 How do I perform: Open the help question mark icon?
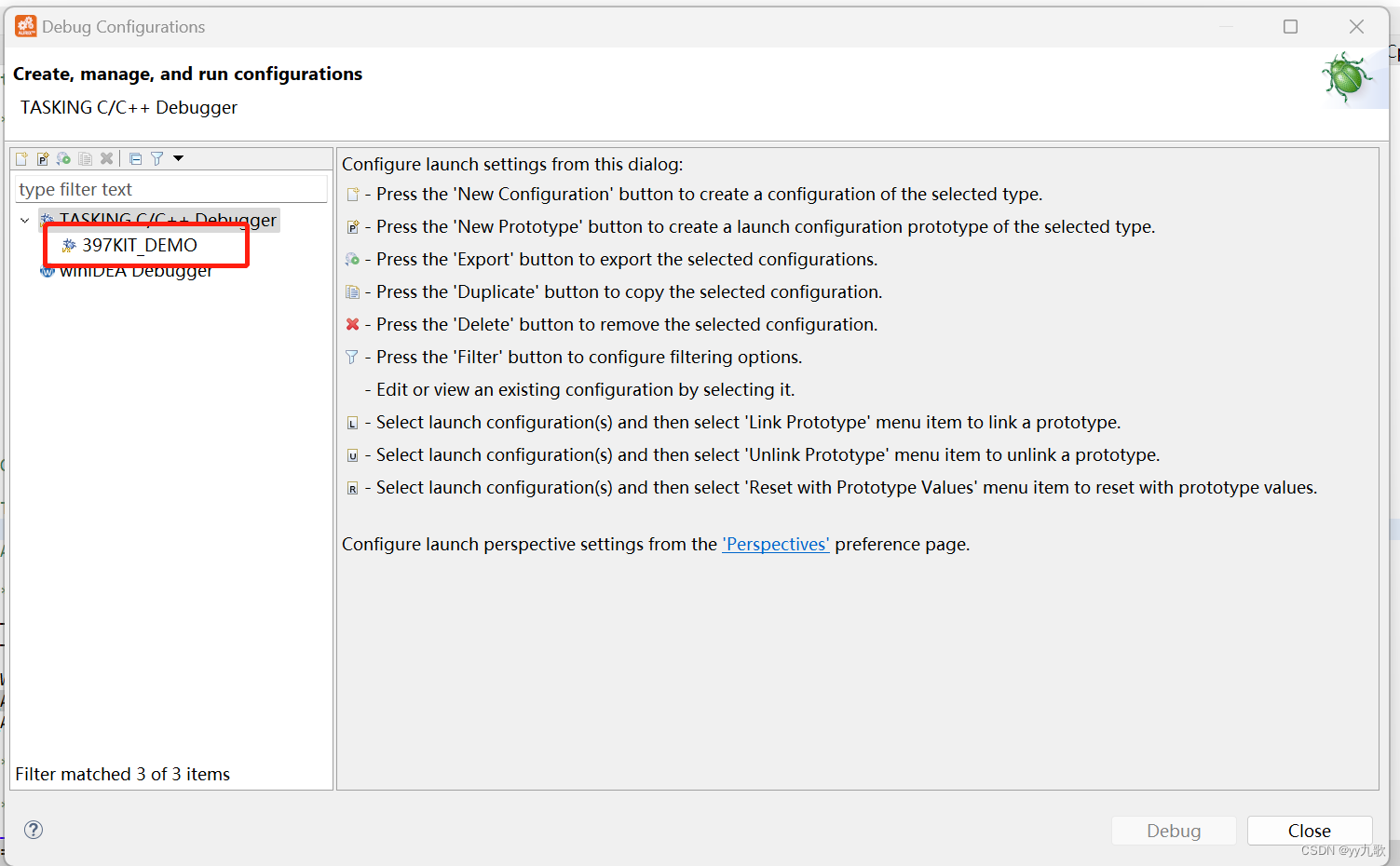(x=34, y=830)
